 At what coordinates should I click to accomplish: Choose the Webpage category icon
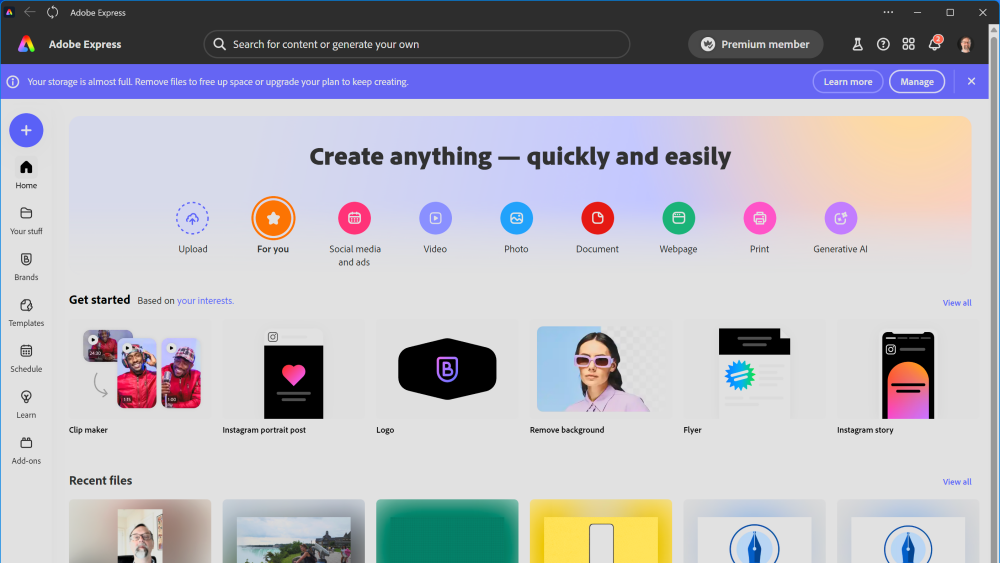[678, 218]
